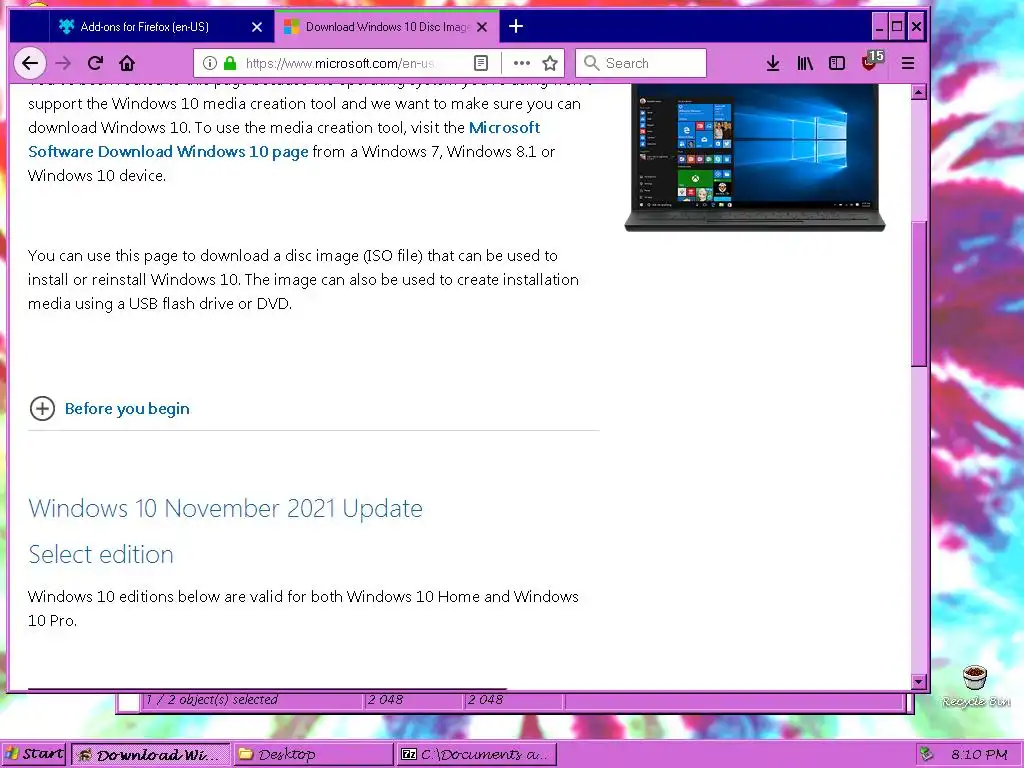Click the vertical scrollbar thumb
The height and width of the screenshot is (768, 1024).
click(x=919, y=294)
